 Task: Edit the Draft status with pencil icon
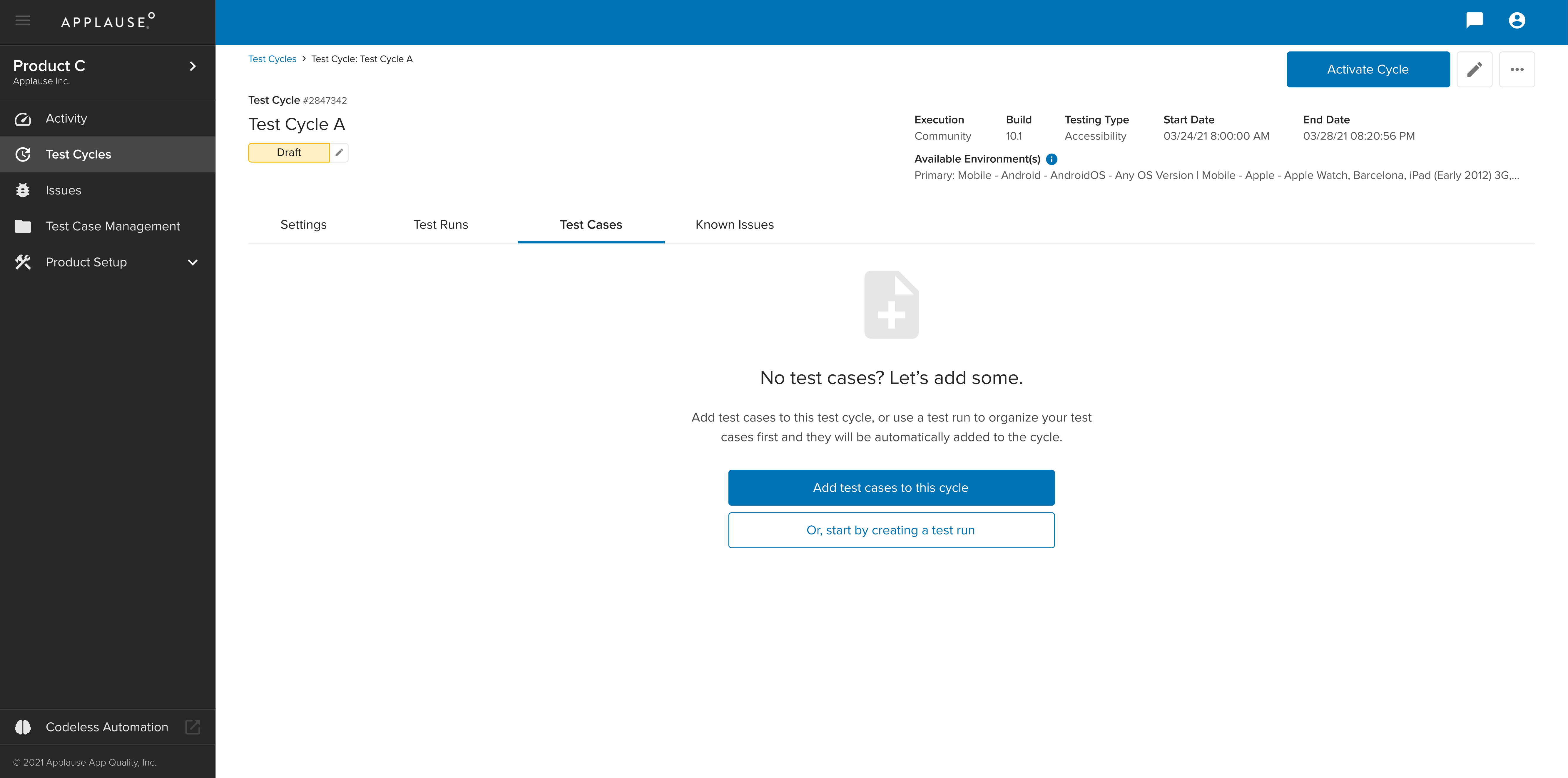click(339, 152)
